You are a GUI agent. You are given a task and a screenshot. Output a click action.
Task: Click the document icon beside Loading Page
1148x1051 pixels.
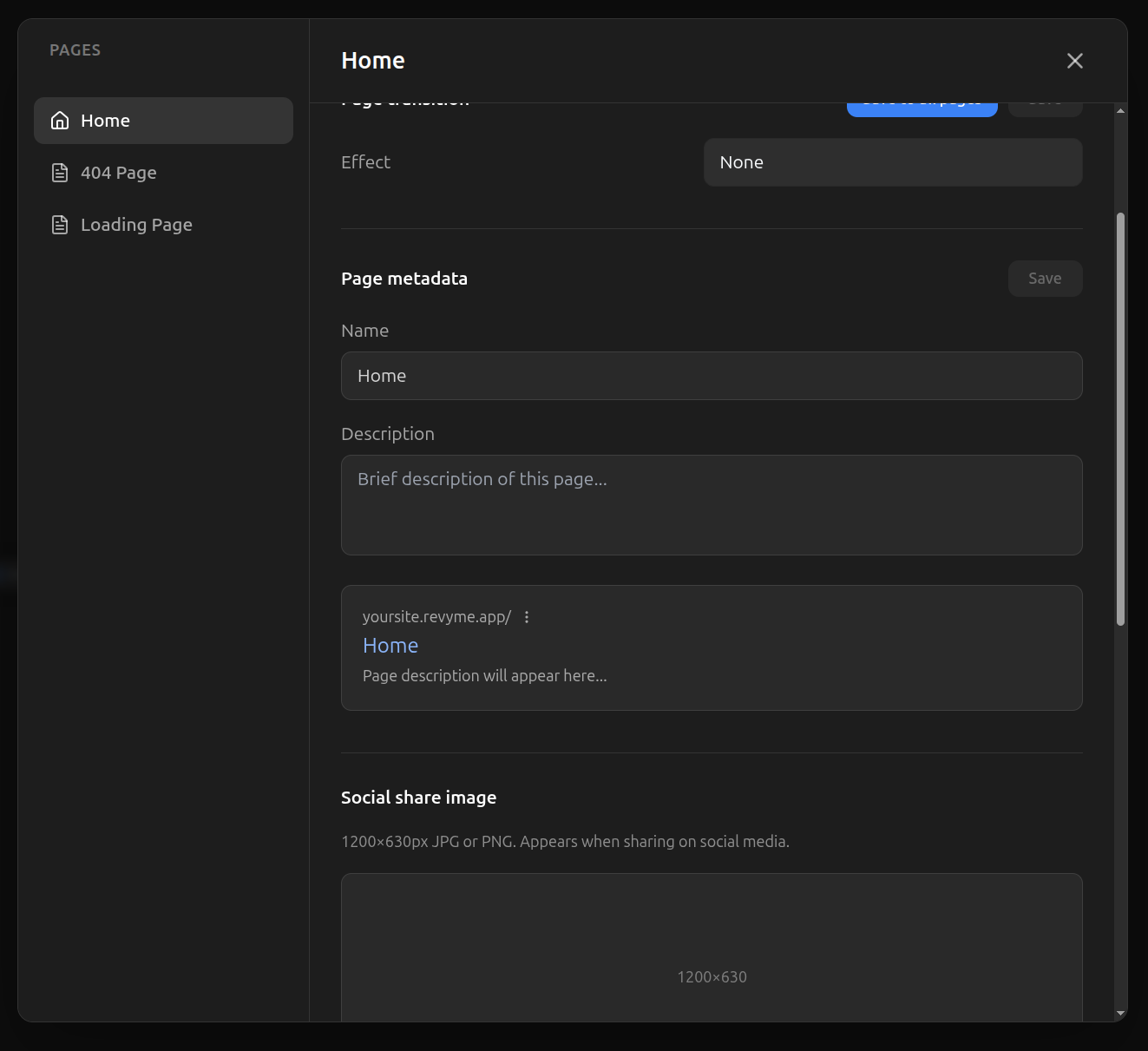click(60, 225)
